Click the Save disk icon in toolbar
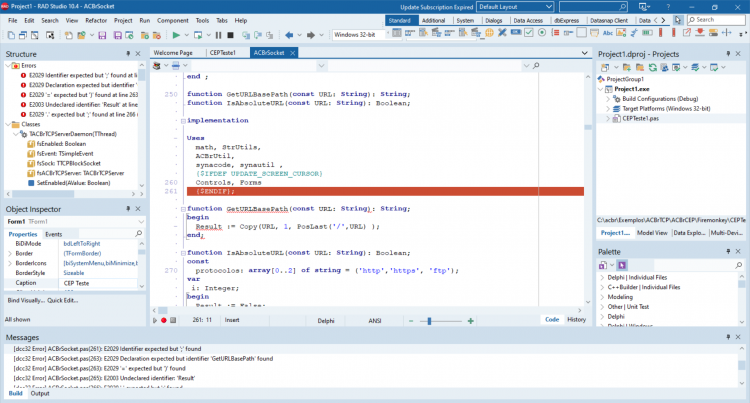The width and height of the screenshot is (750, 403). coord(102,35)
